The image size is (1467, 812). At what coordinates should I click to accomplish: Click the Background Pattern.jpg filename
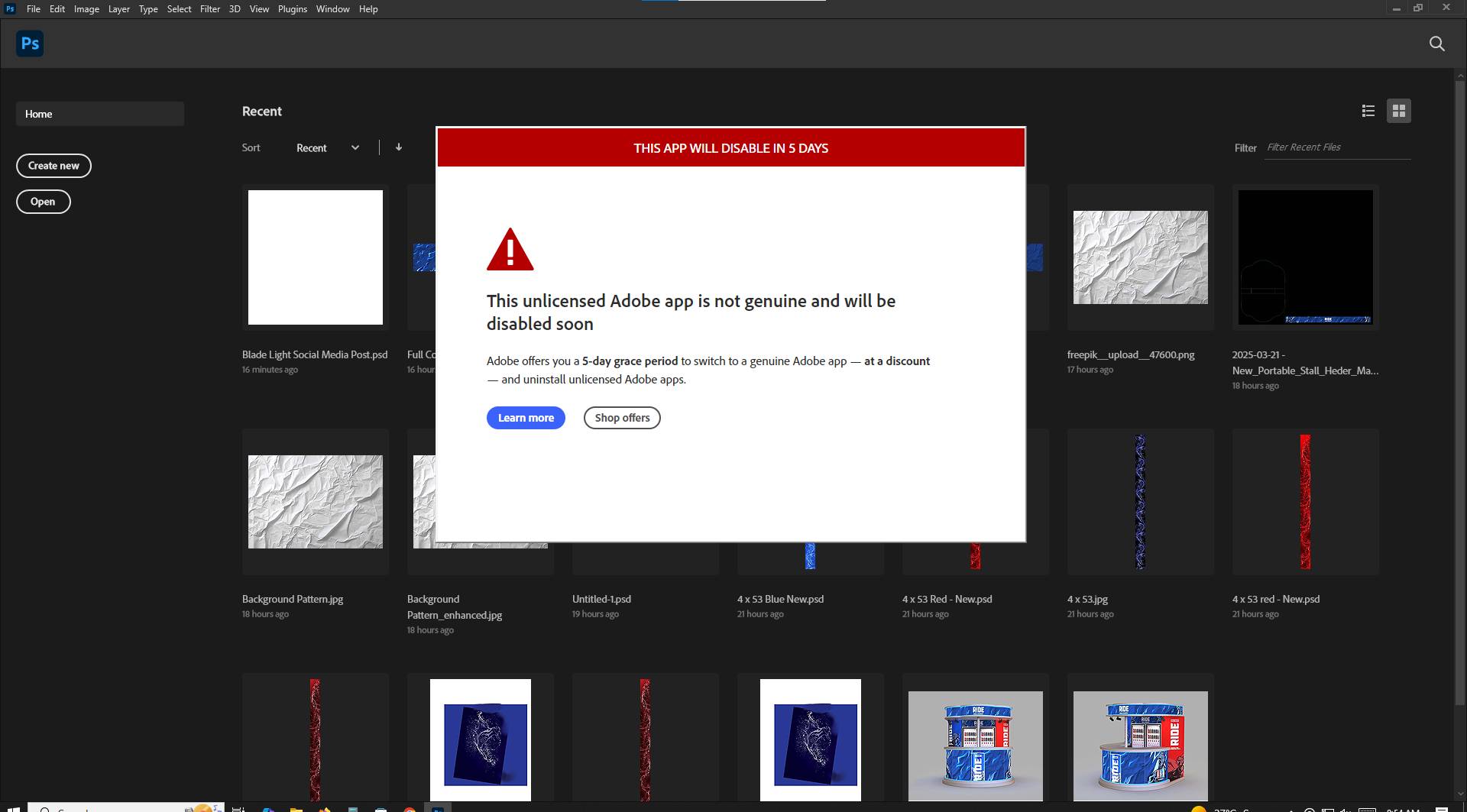(293, 599)
